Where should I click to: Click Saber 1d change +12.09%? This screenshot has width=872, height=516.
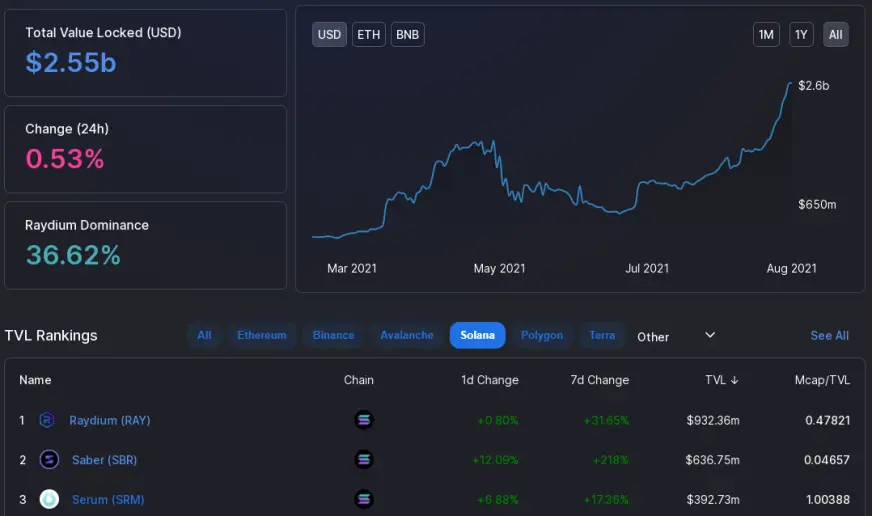tap(495, 460)
